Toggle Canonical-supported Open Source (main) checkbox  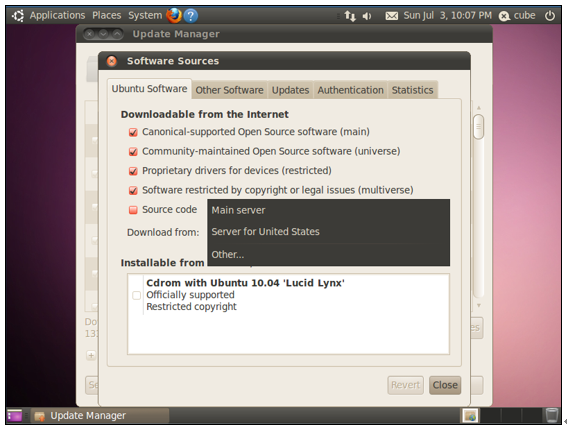point(133,132)
